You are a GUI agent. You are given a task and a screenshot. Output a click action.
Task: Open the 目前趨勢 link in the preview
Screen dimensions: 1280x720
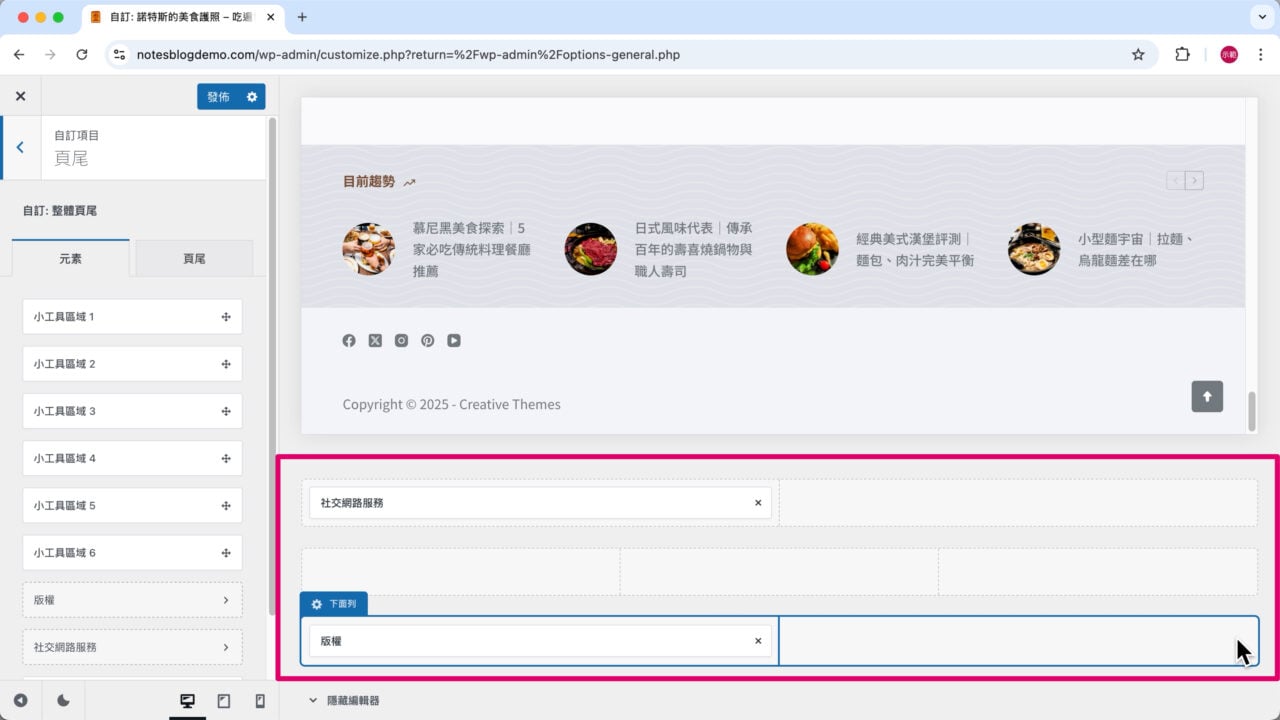tap(368, 181)
